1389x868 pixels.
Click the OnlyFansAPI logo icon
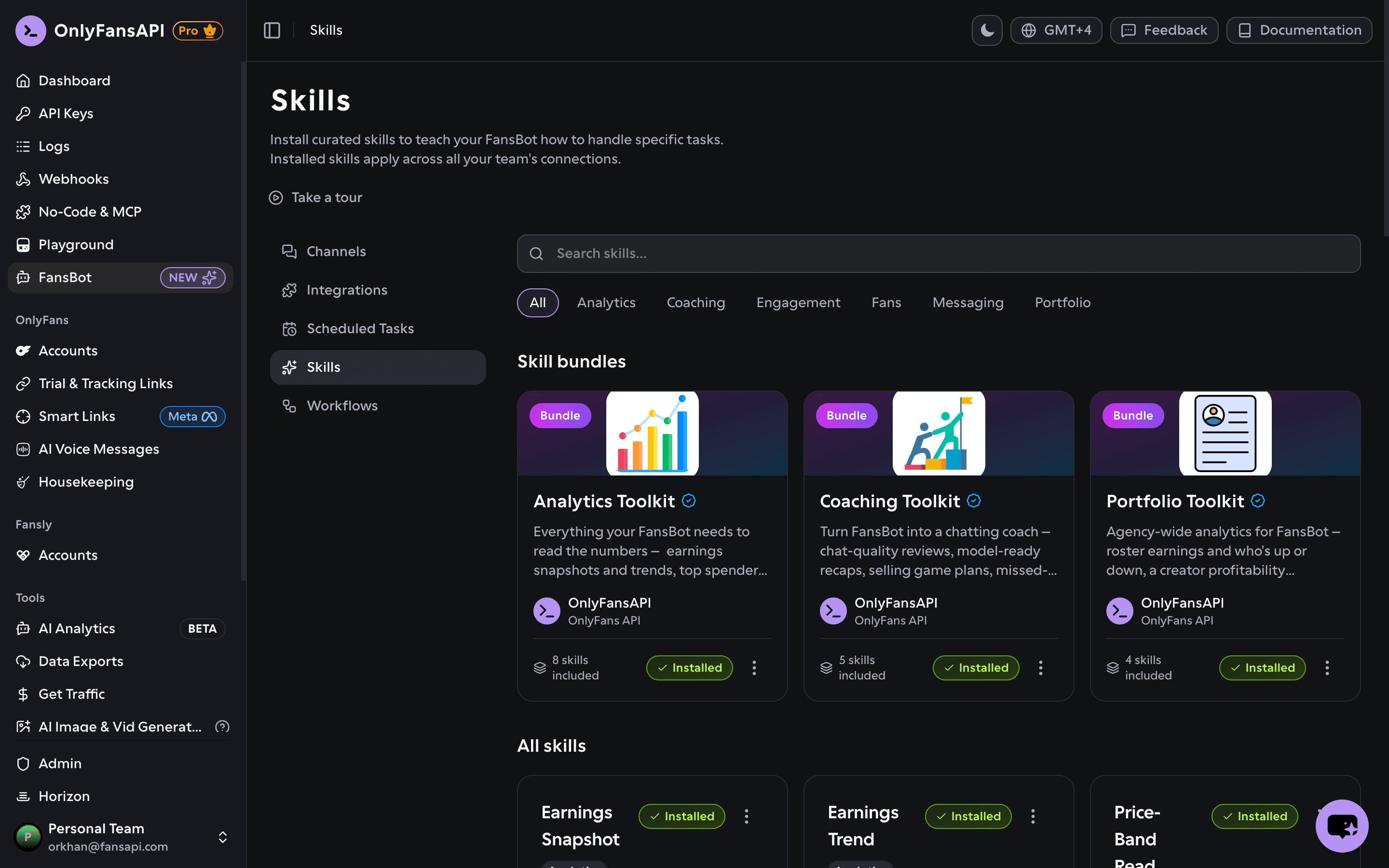click(30, 30)
